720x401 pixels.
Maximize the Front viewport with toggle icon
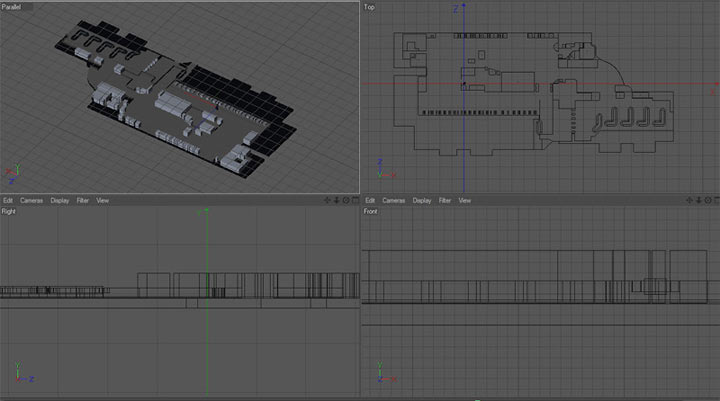point(715,200)
